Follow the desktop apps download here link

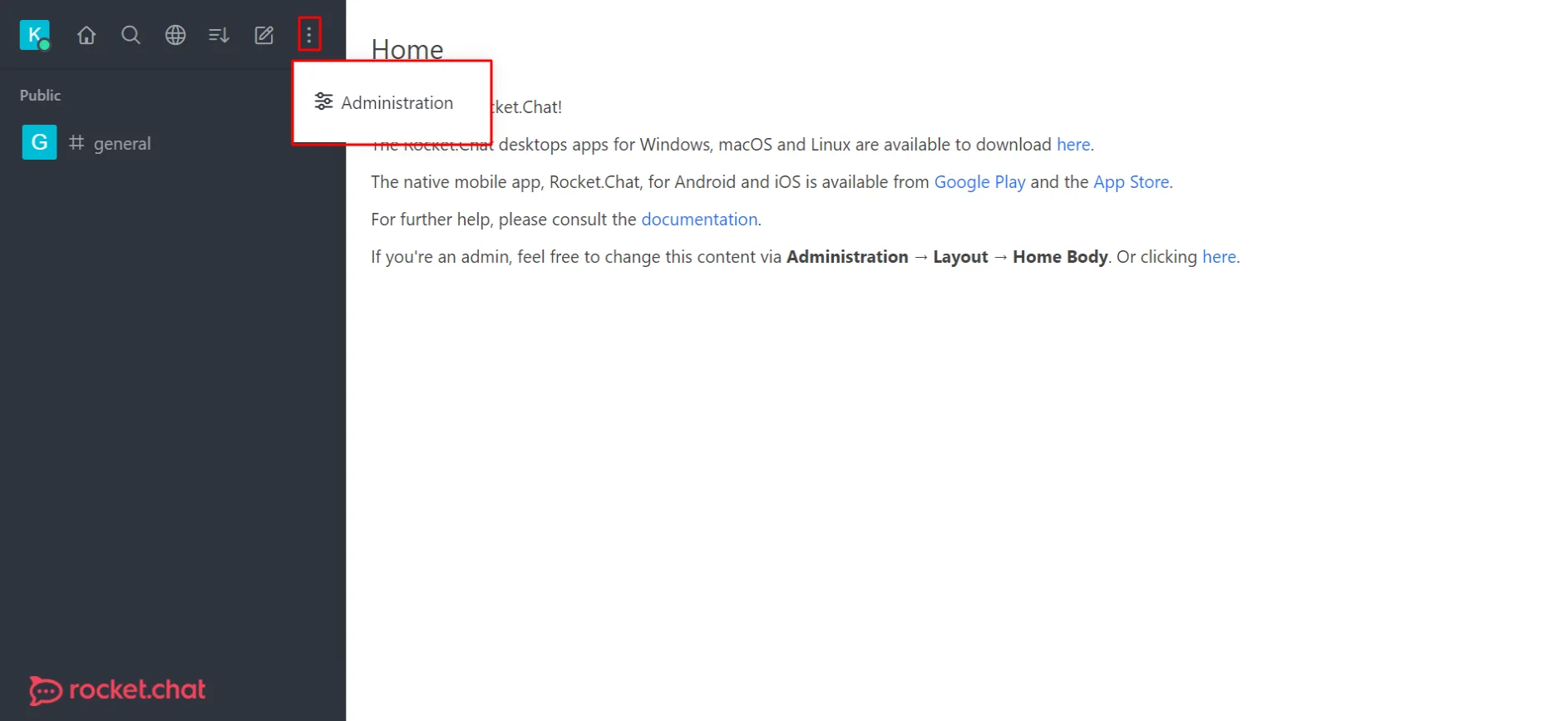(1073, 145)
